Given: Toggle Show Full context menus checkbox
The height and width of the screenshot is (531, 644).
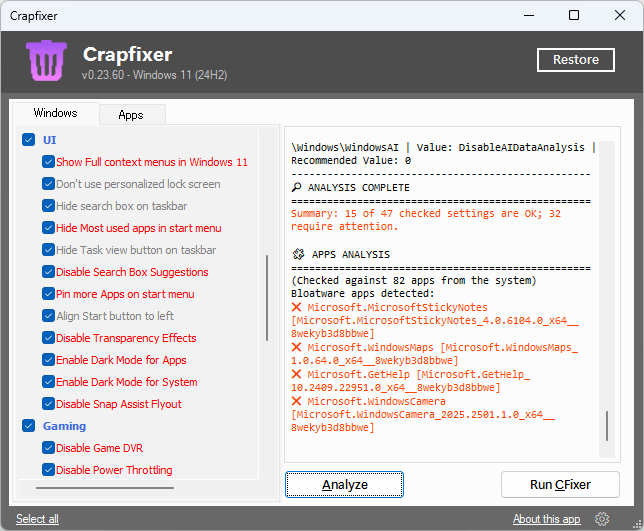Looking at the screenshot, I should [48, 162].
